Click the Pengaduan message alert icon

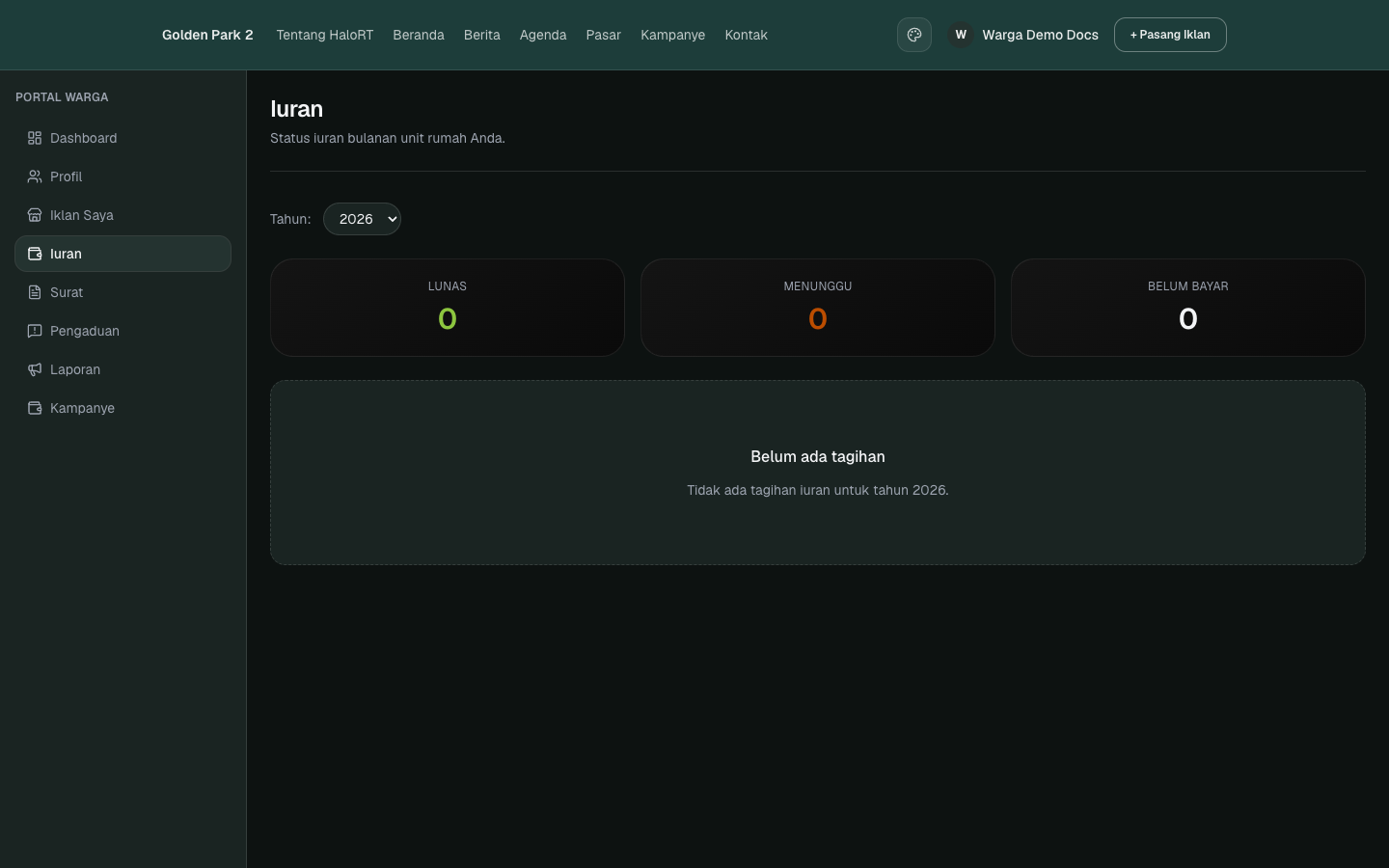coord(35,331)
